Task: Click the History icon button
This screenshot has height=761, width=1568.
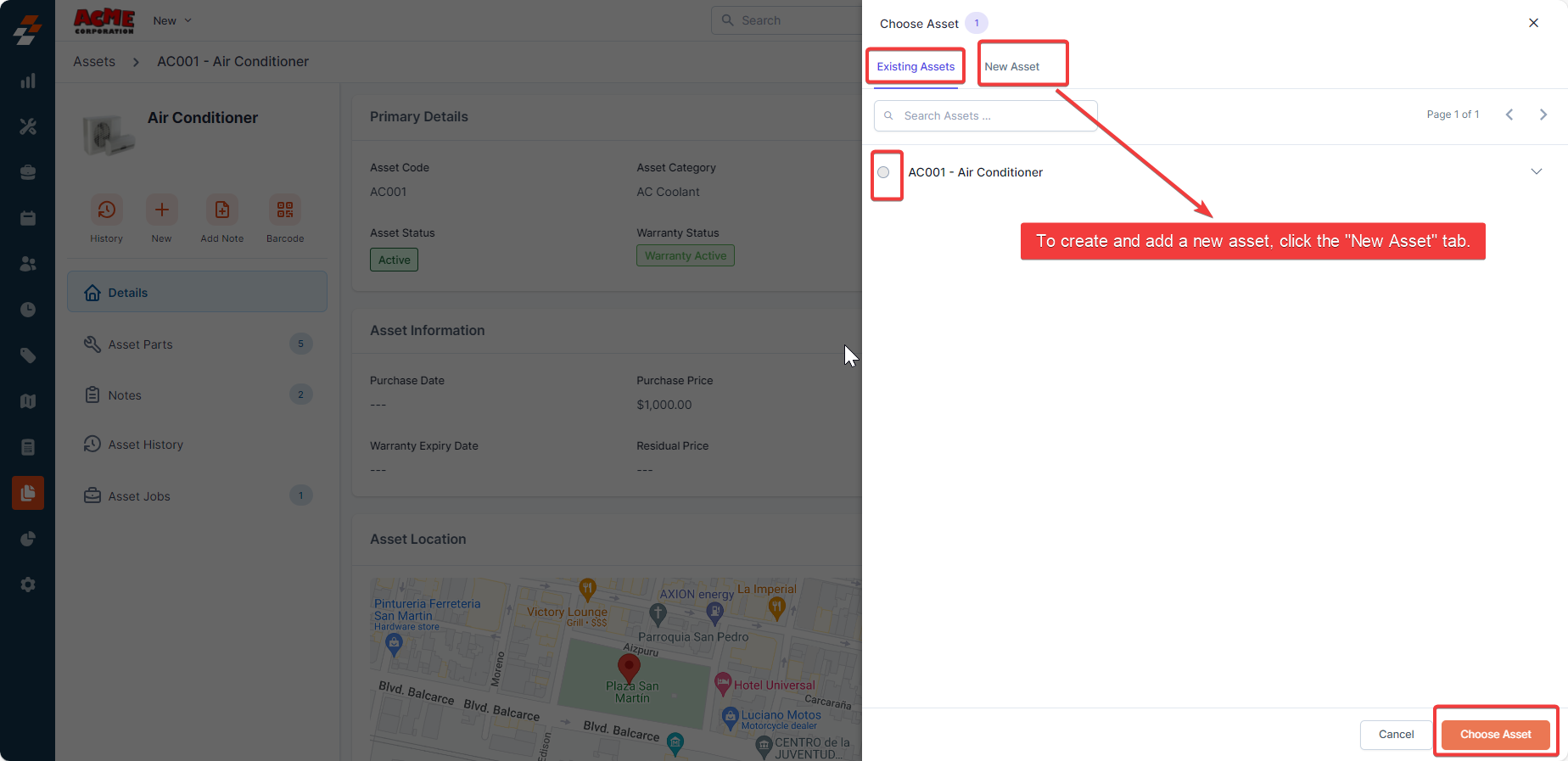Action: tap(107, 210)
